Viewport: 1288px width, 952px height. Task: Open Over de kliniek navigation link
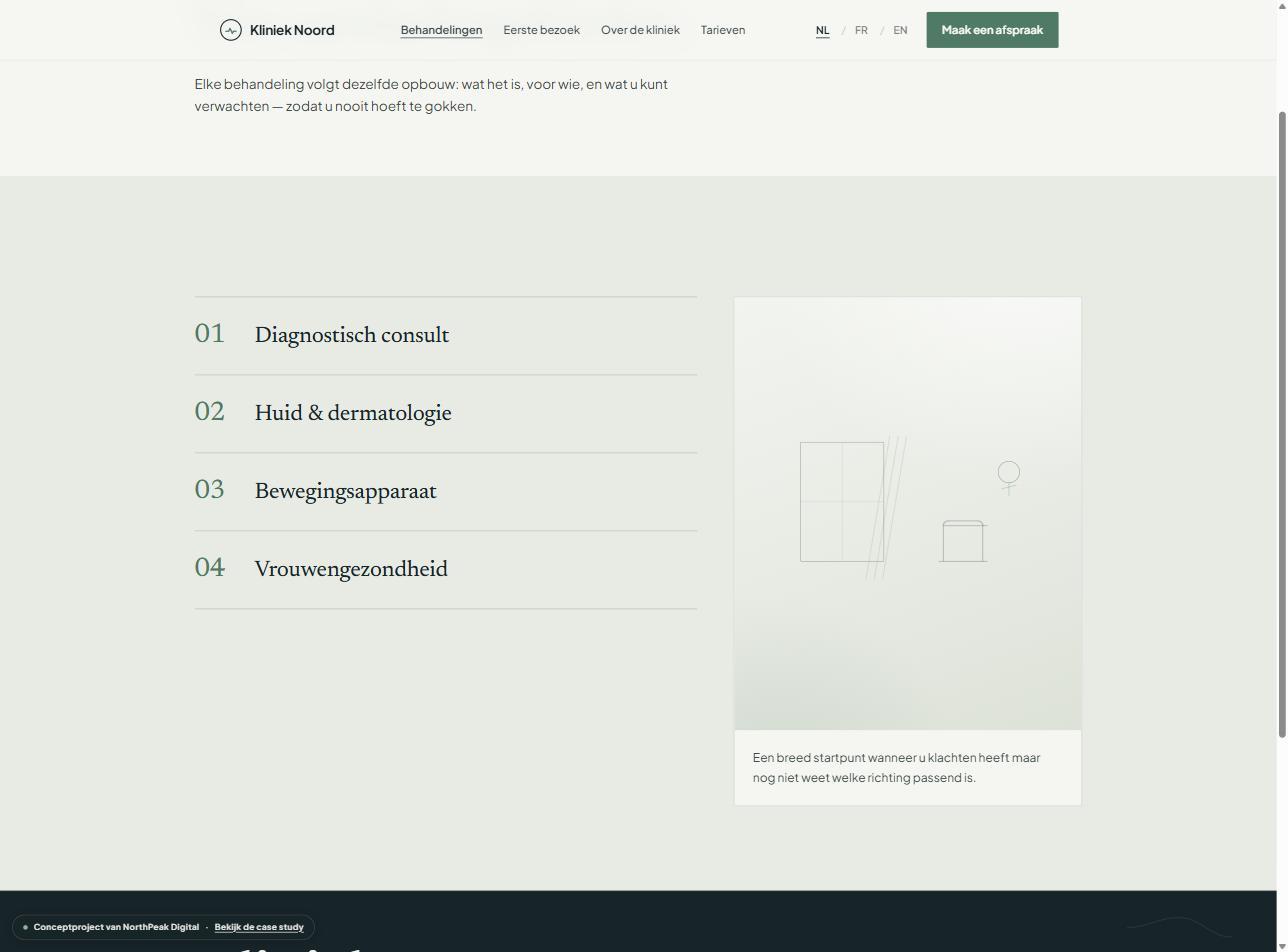[640, 30]
